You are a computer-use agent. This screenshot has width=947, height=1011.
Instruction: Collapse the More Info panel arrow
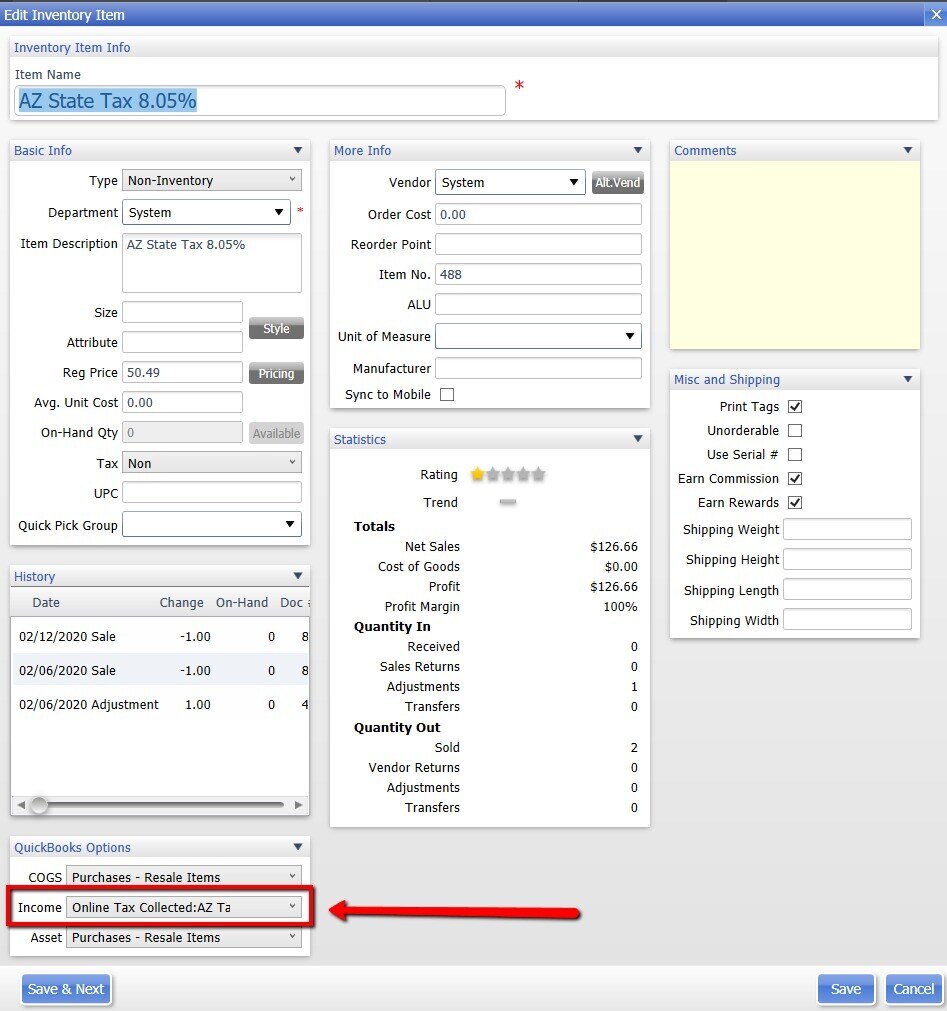pyautogui.click(x=638, y=150)
